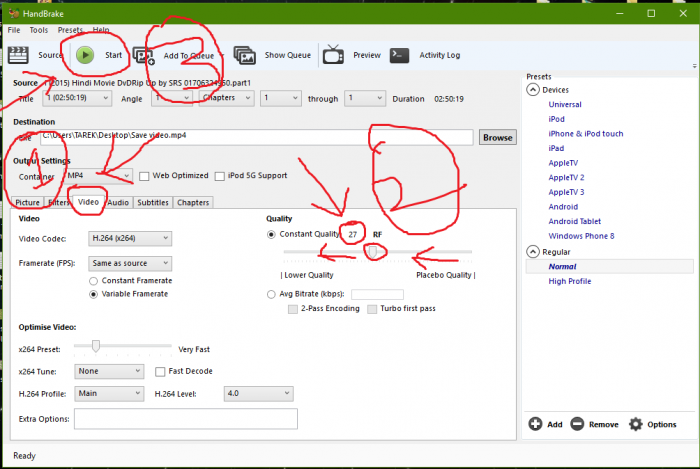
Task: Open the x264 Tune dropdown
Action: click(109, 371)
